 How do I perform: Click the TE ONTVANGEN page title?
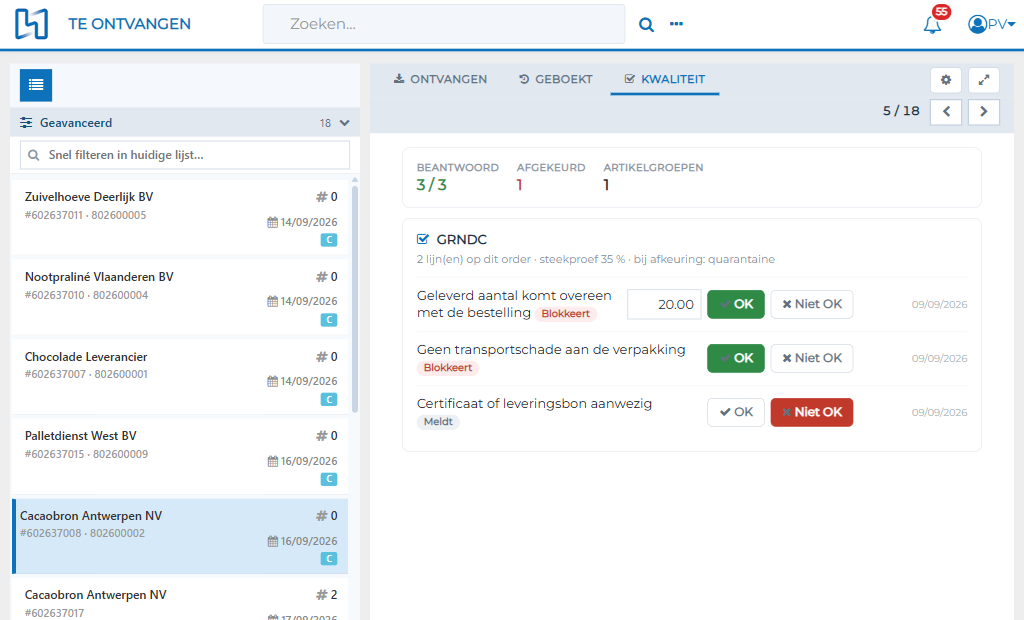coord(129,24)
